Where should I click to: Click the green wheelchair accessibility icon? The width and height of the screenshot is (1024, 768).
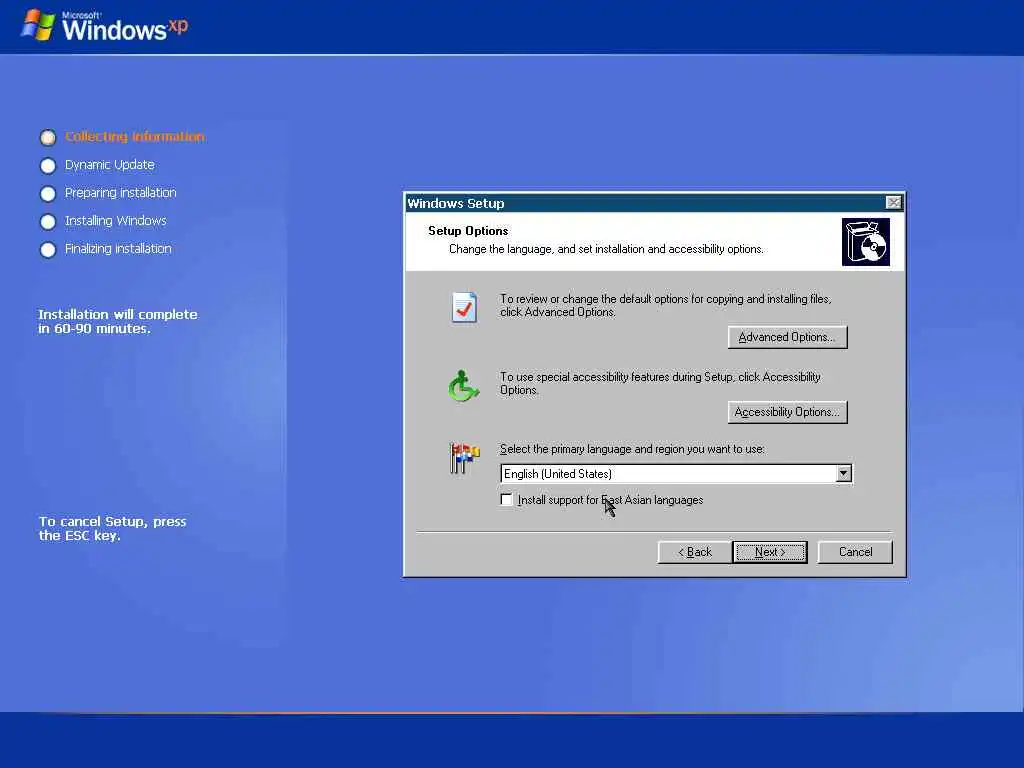tap(463, 386)
